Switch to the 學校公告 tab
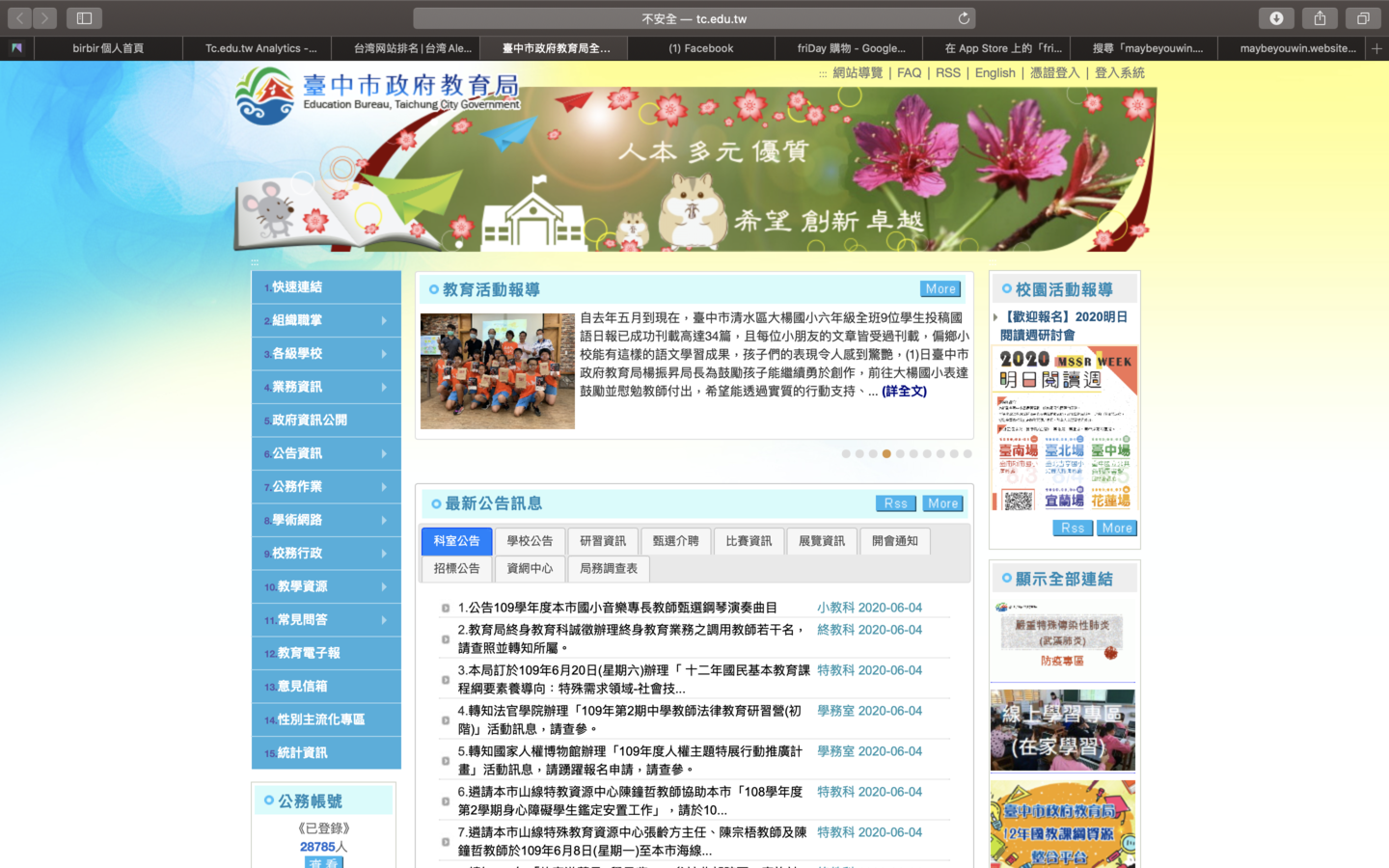1389x868 pixels. (x=530, y=541)
